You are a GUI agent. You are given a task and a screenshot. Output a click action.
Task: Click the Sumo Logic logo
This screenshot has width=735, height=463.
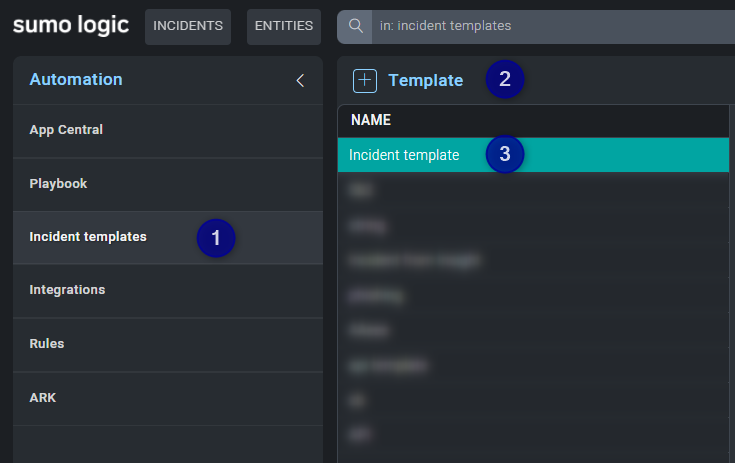[71, 25]
